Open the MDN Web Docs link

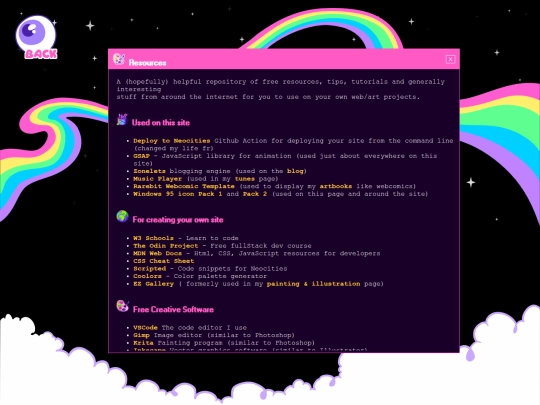coord(157,253)
